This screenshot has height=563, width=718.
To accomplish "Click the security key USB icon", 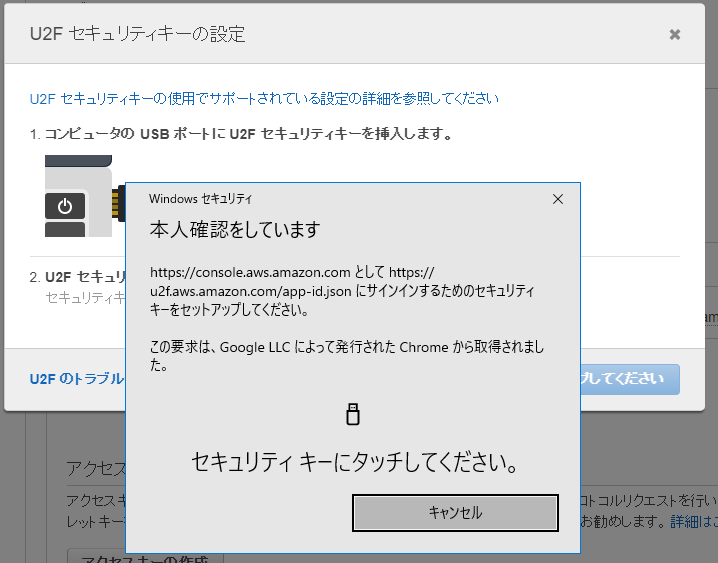I will tap(353, 414).
